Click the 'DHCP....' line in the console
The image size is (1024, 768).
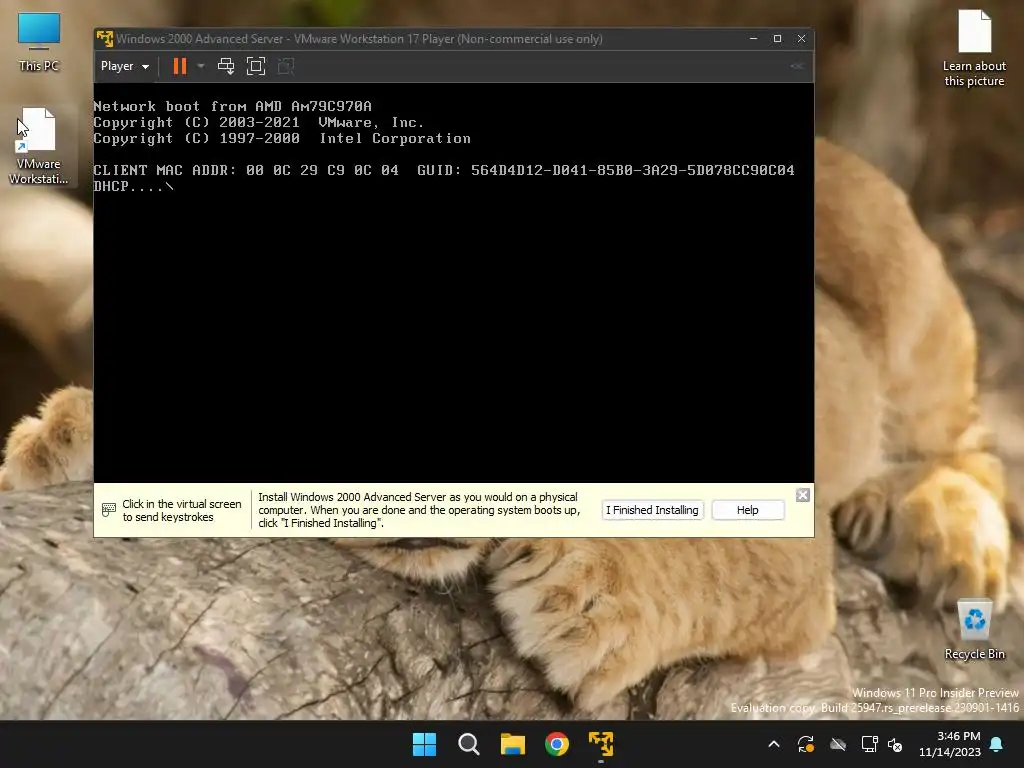point(134,187)
